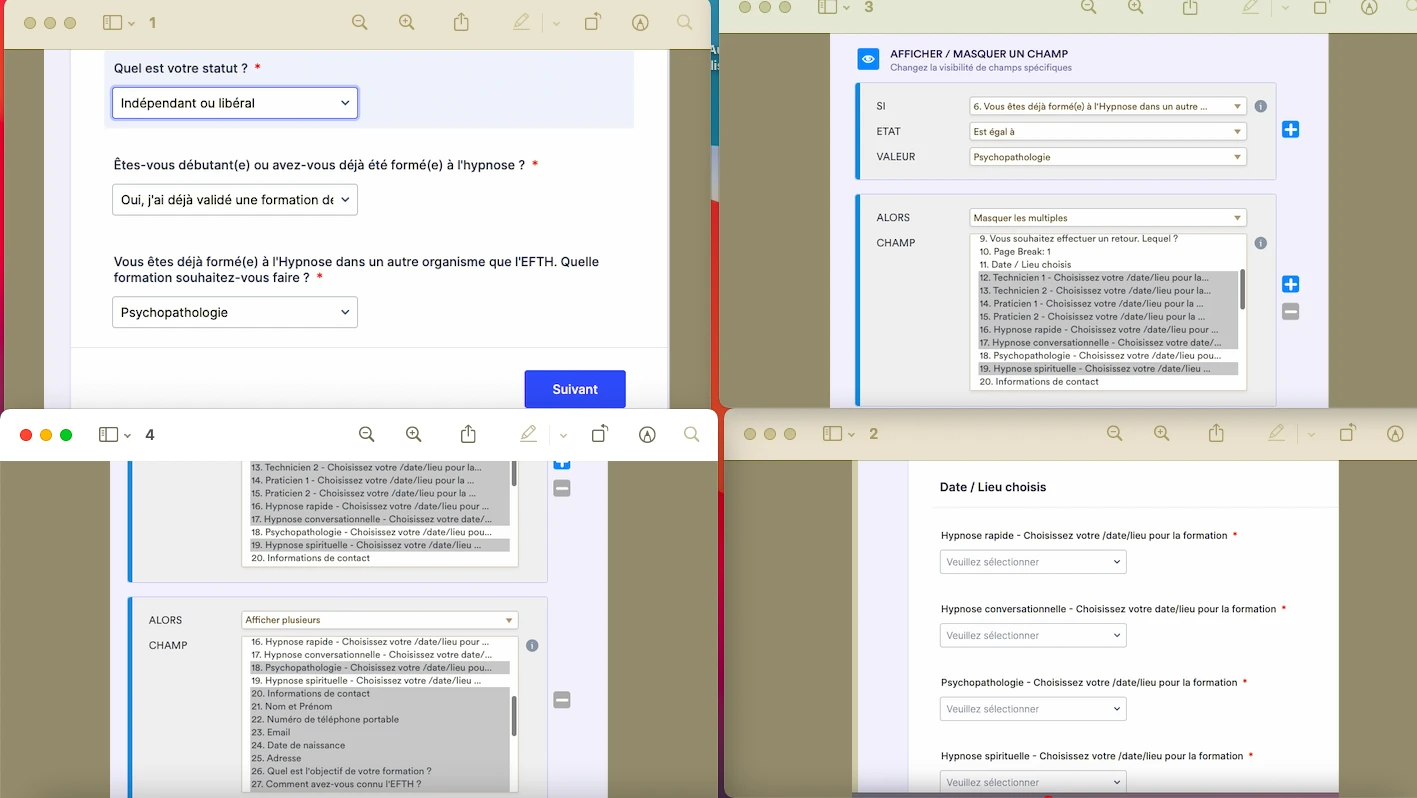Open 'Veuillez sélectionner' for Hypnose rapide
The height and width of the screenshot is (798, 1417).
1032,561
